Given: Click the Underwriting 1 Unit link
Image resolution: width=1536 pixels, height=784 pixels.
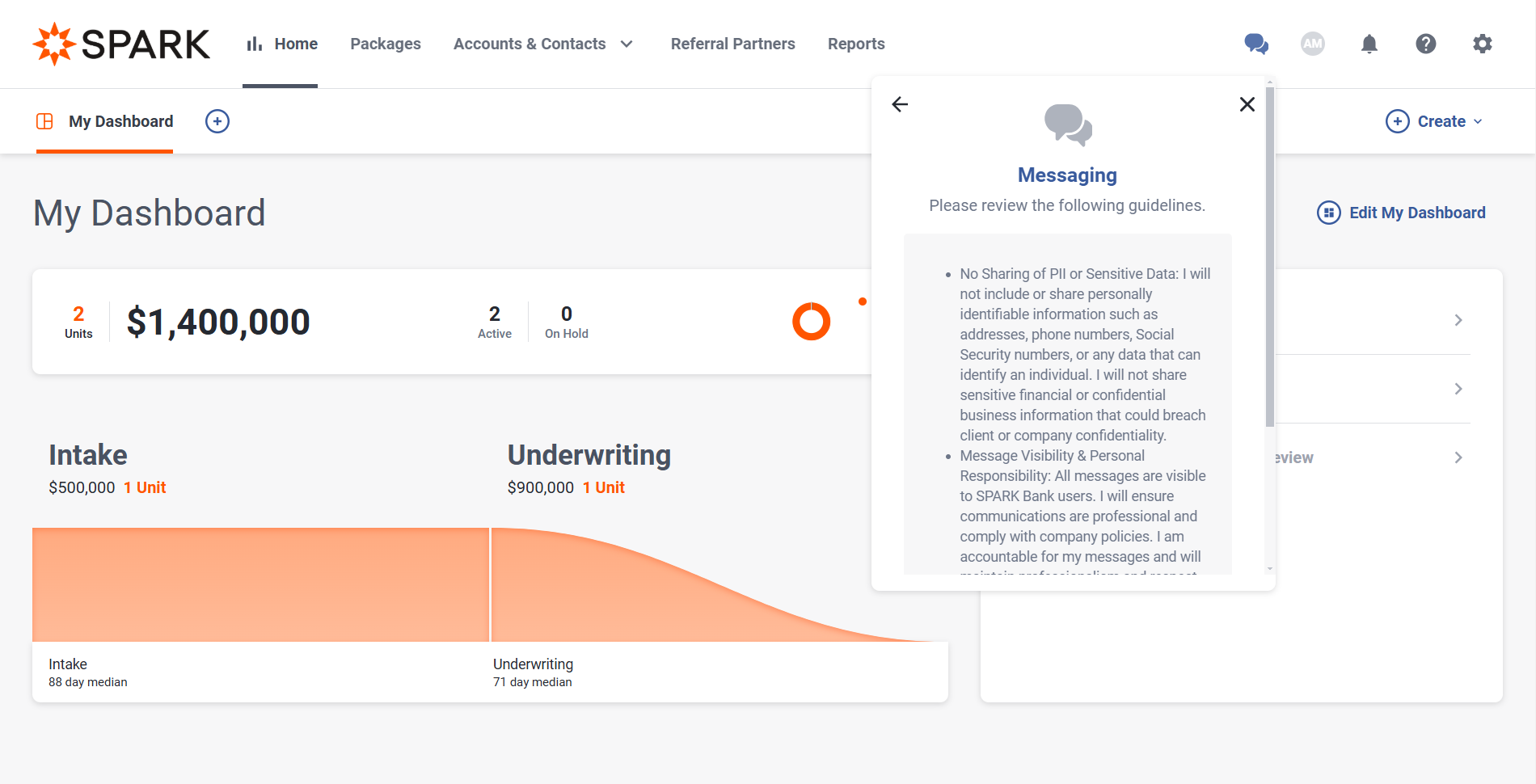Looking at the screenshot, I should coord(604,487).
